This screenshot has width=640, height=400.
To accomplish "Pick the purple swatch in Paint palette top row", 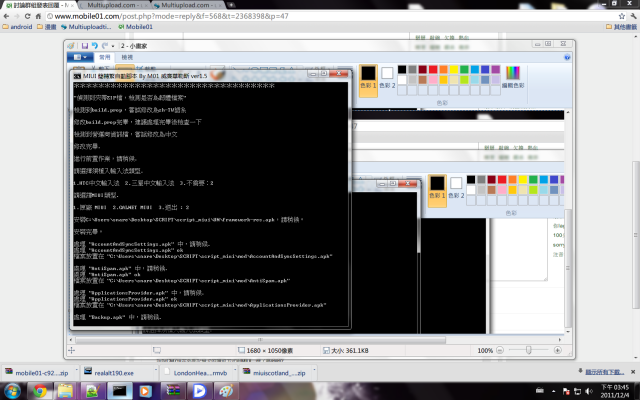I will 496,69.
